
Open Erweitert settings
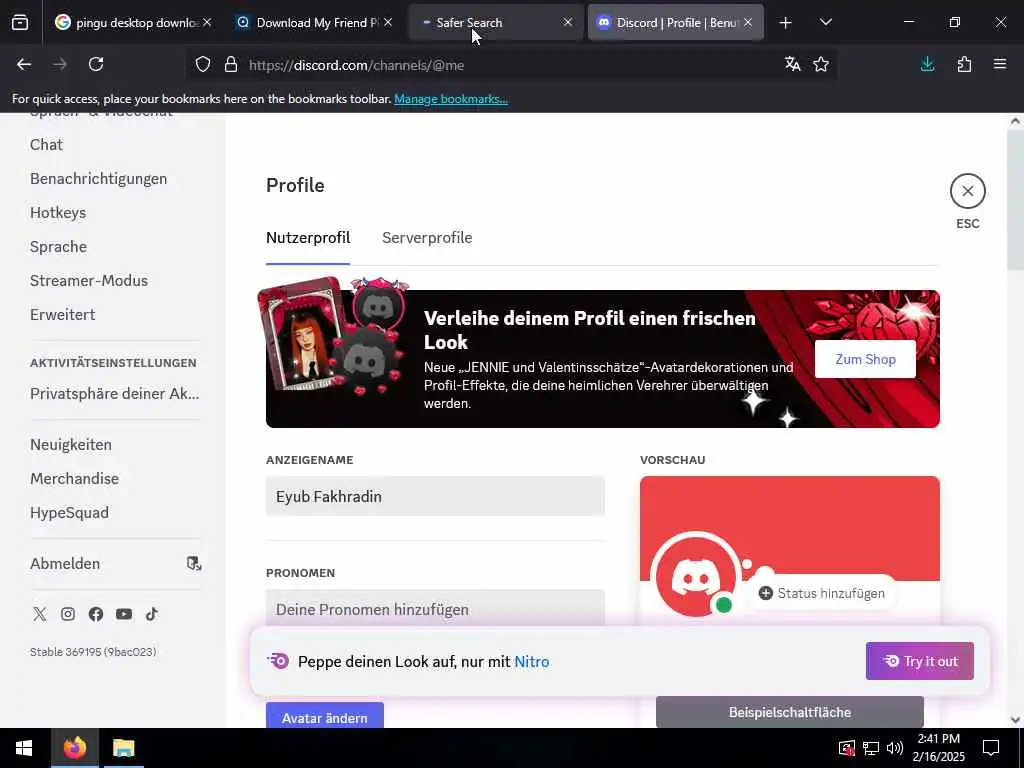tap(63, 314)
